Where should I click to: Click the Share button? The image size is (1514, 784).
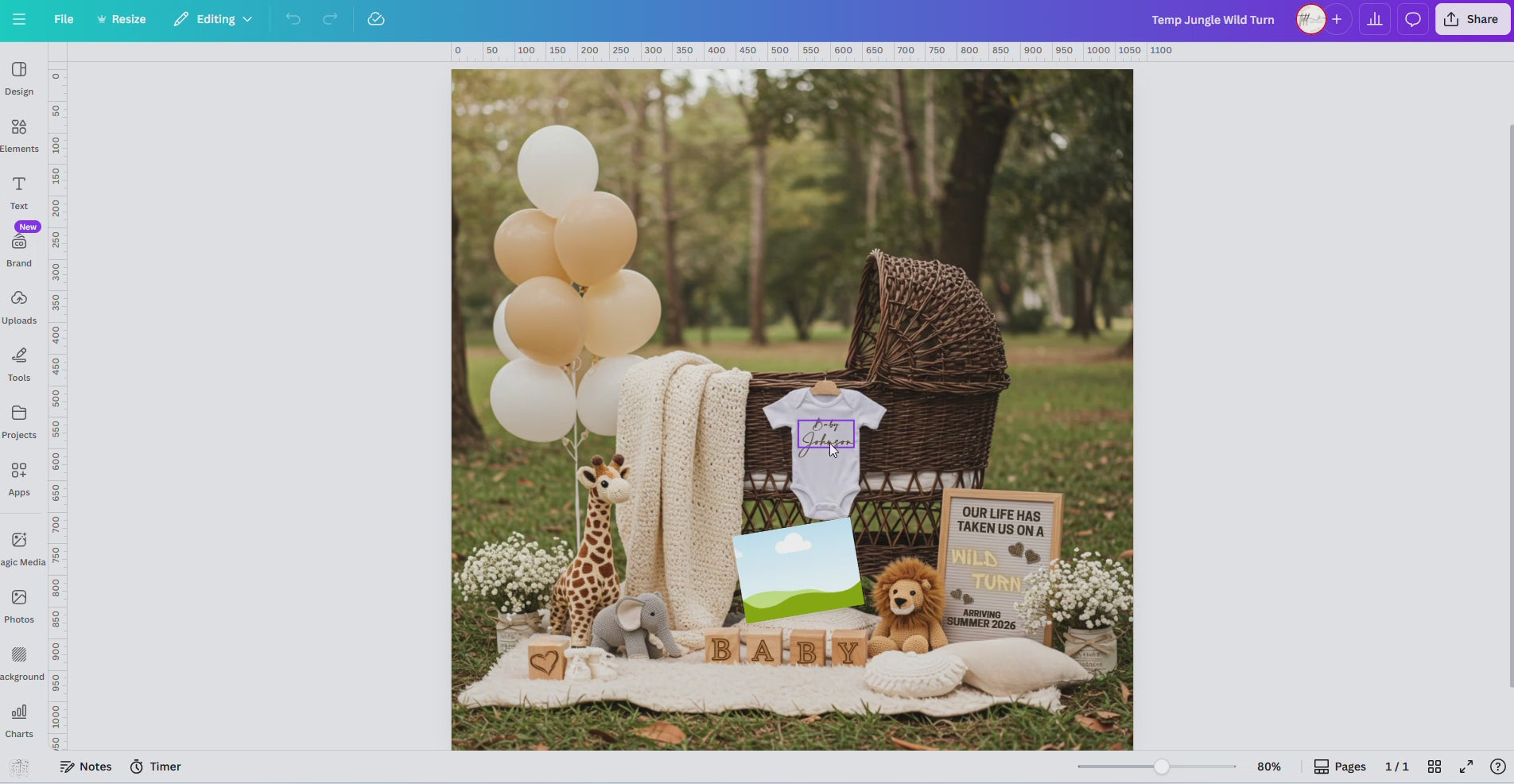(1470, 19)
